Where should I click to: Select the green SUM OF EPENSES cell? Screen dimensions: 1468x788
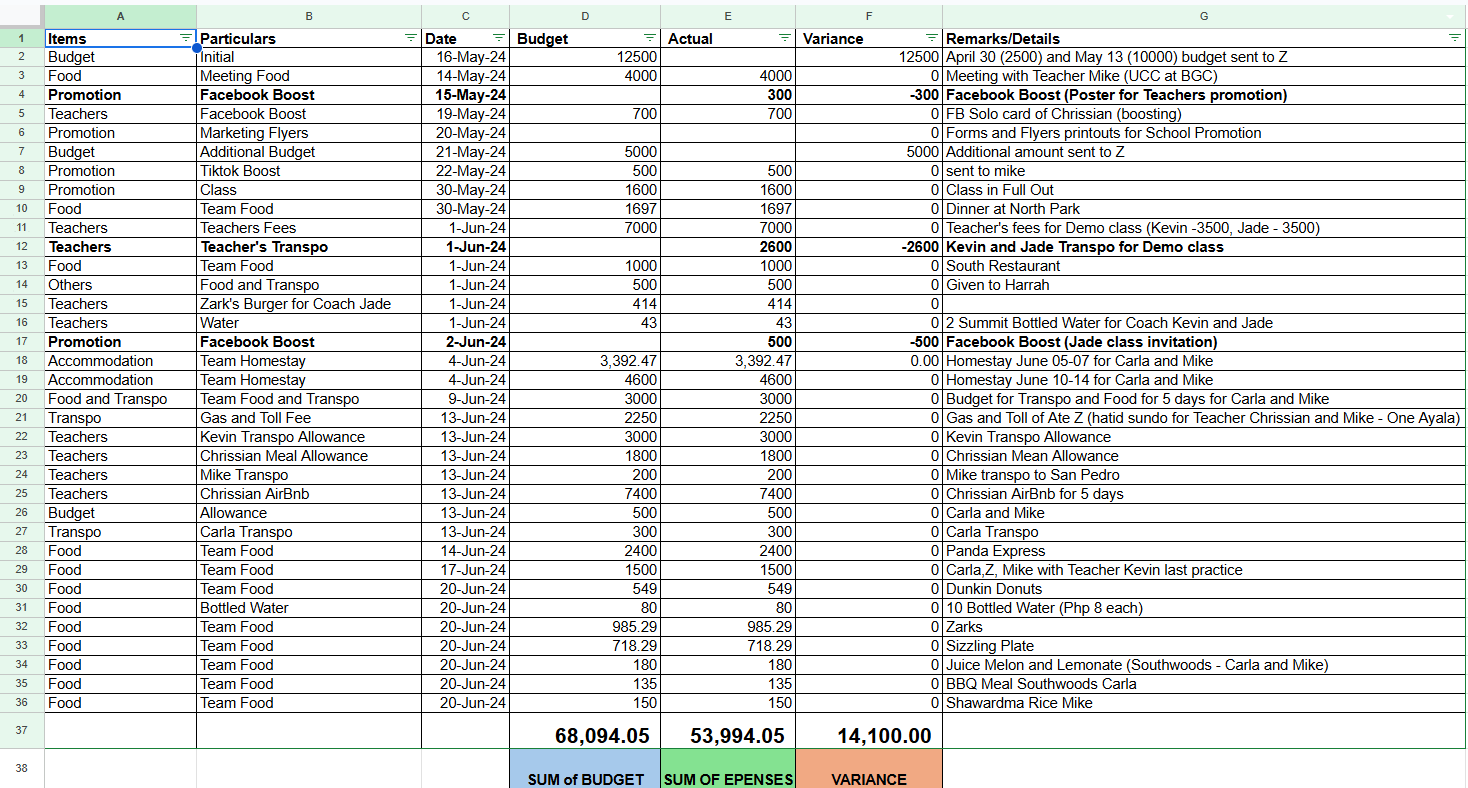point(728,770)
